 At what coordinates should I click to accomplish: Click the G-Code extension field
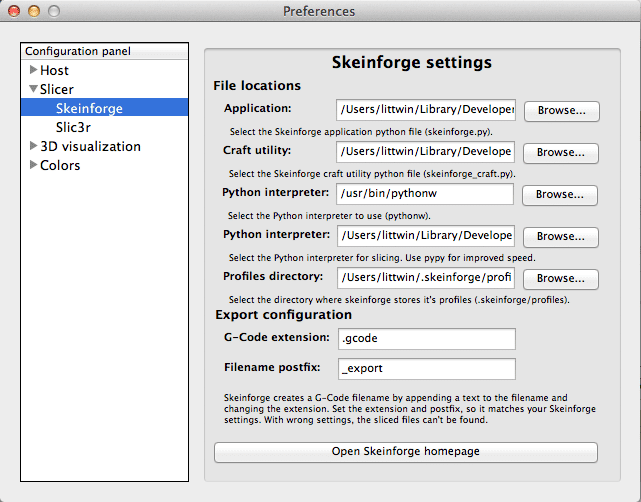click(x=427, y=338)
